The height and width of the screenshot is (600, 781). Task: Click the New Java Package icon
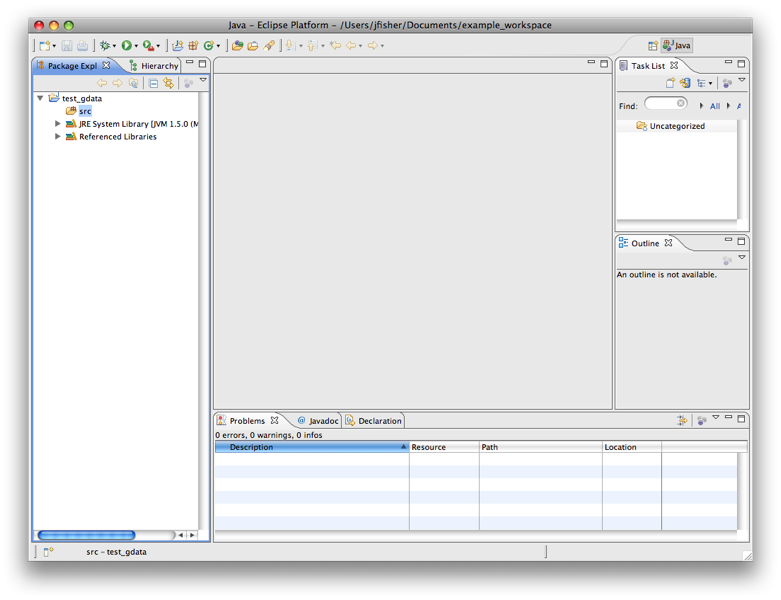(x=193, y=45)
